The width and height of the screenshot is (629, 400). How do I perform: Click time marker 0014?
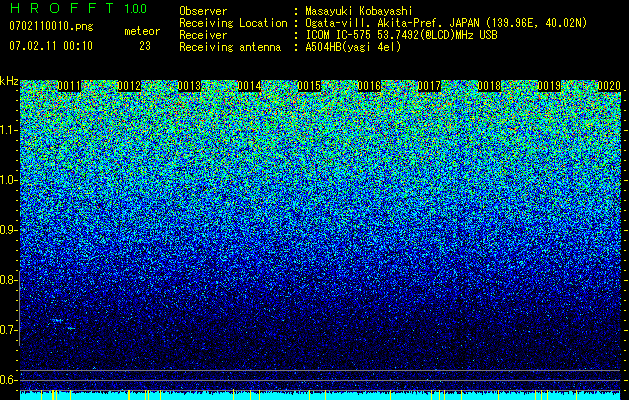pos(249,86)
